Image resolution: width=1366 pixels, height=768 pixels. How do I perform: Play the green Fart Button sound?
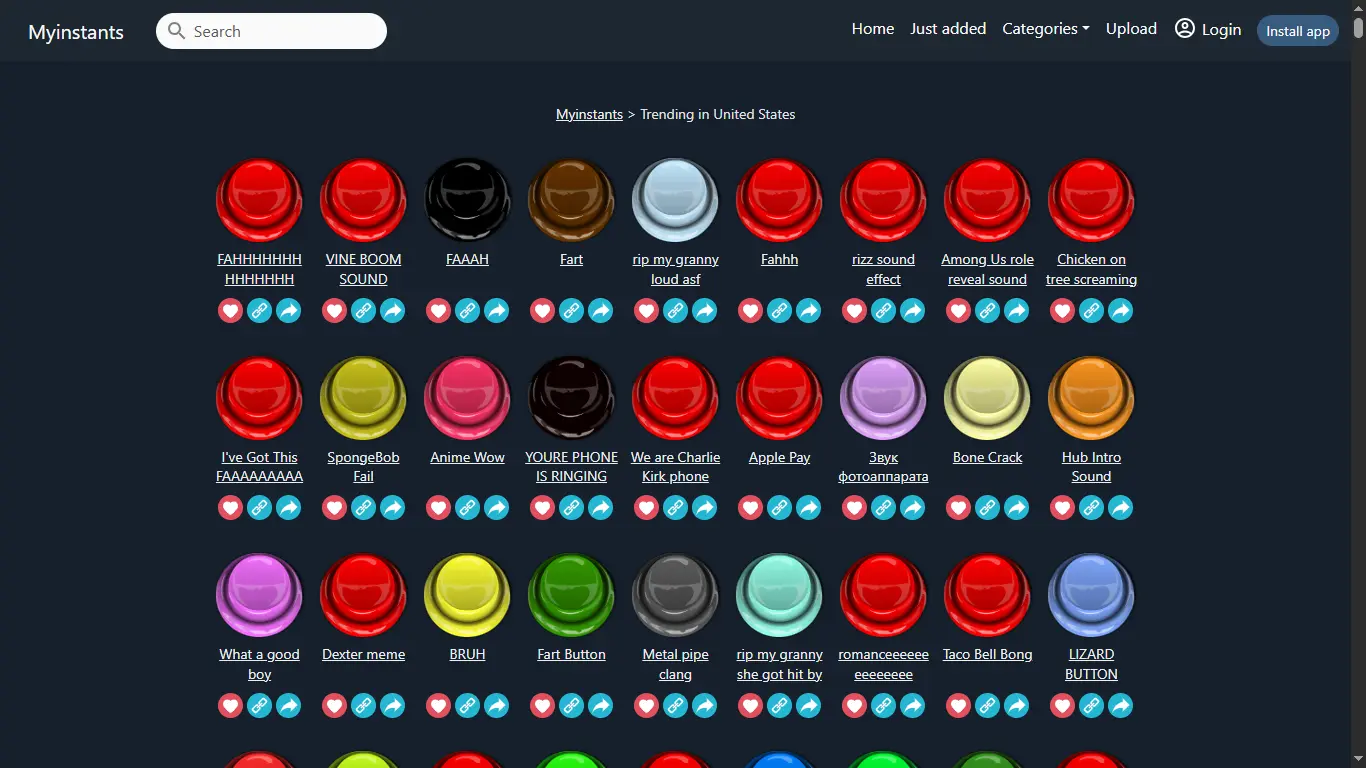571,595
